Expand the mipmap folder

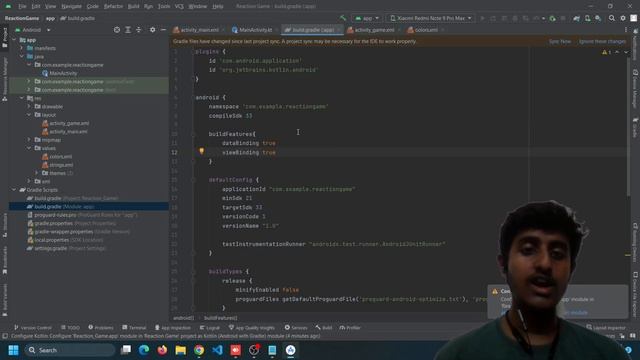pos(29,140)
